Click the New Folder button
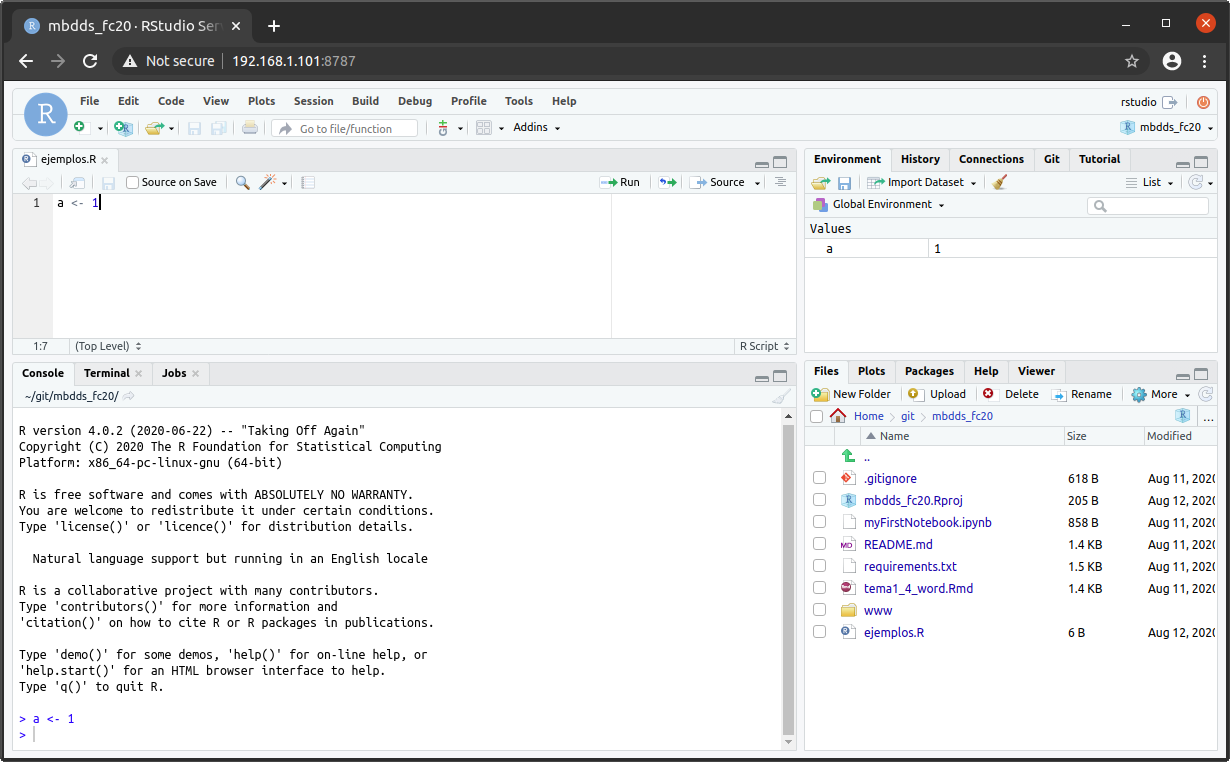 (851, 394)
